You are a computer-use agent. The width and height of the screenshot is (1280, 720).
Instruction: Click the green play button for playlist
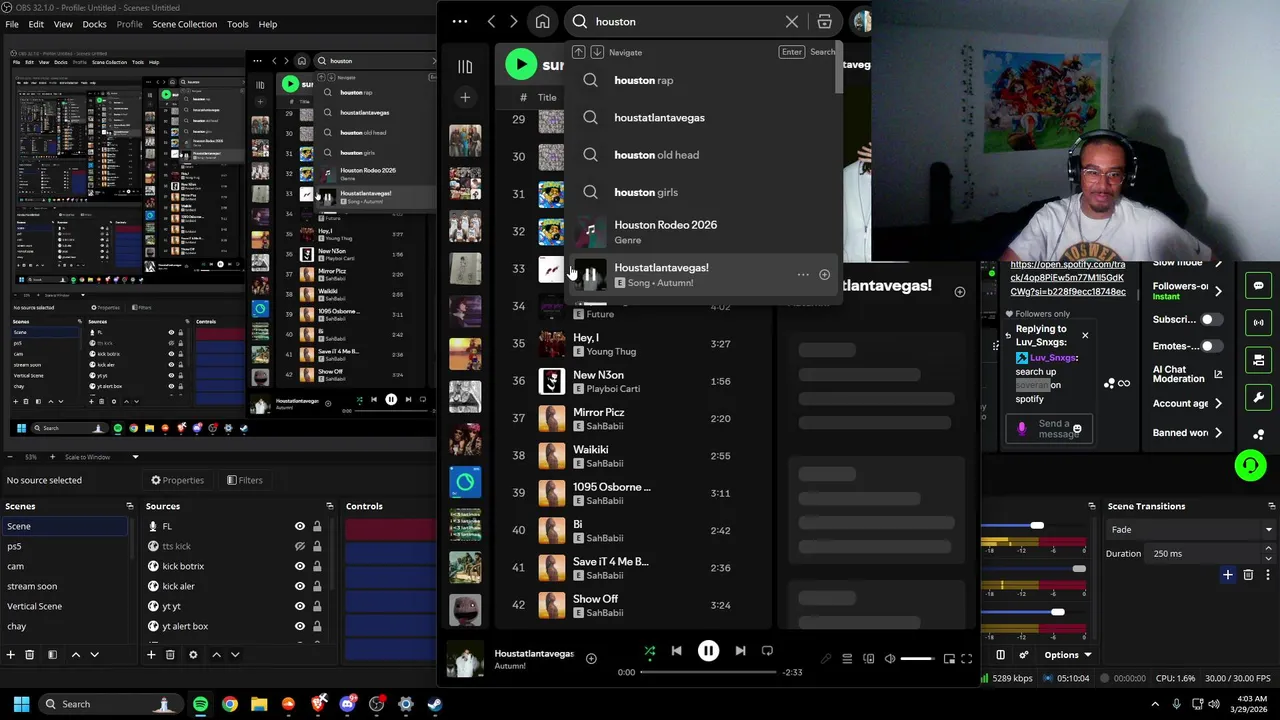[x=520, y=64]
